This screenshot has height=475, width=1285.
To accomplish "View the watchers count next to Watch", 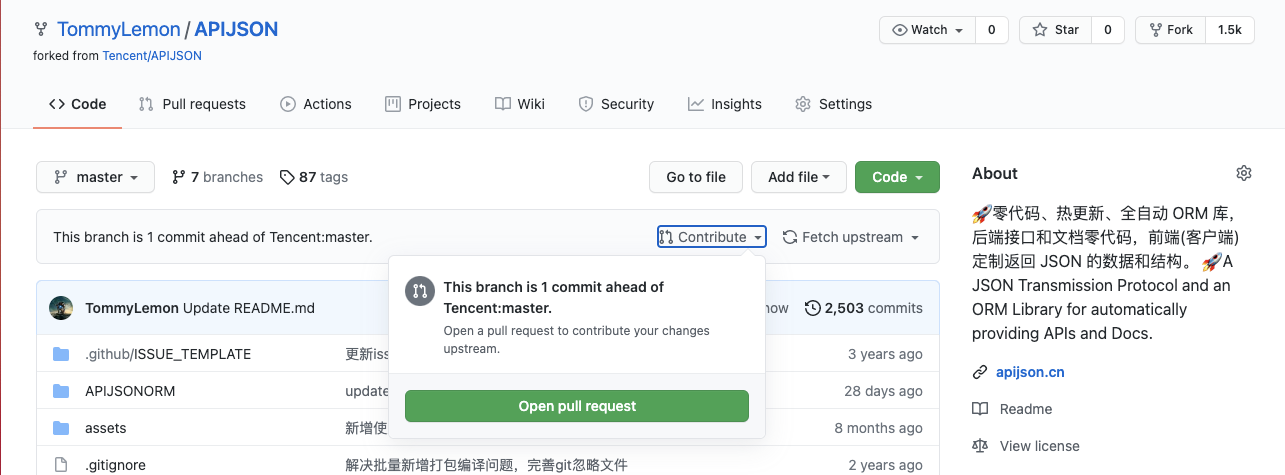I will click(x=991, y=30).
